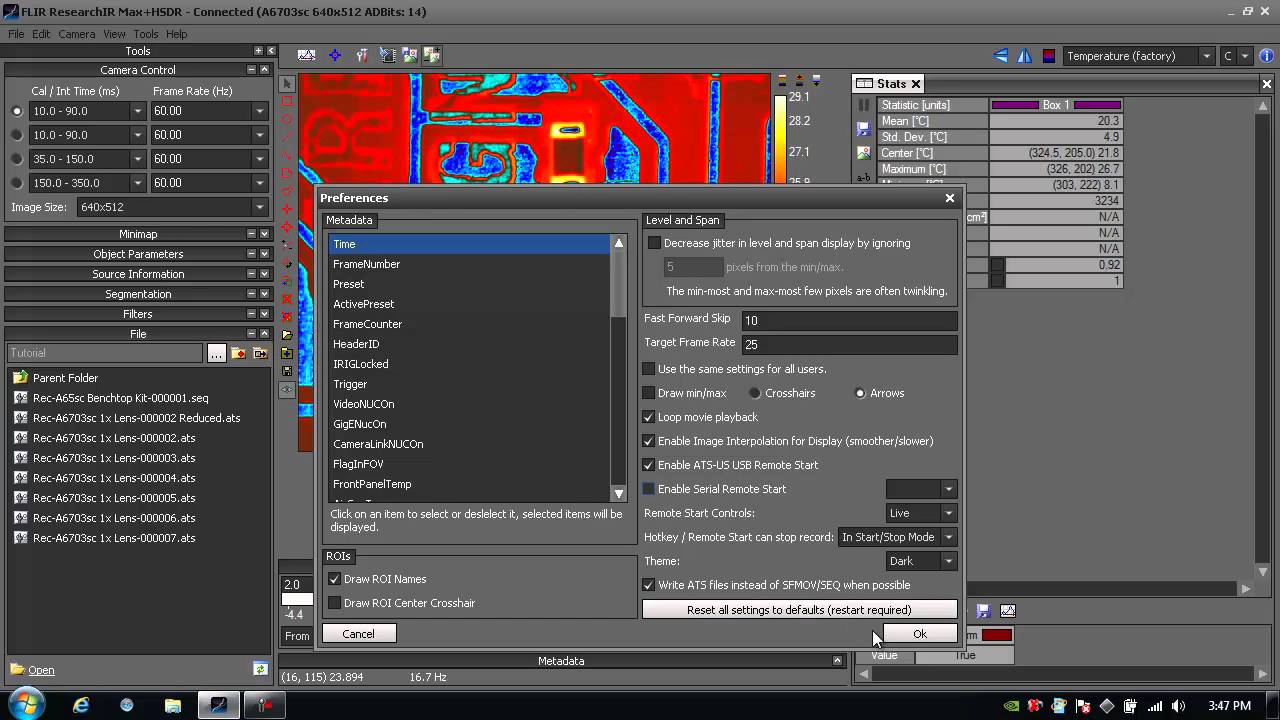
Task: Open the Camera menu
Action: (x=77, y=34)
